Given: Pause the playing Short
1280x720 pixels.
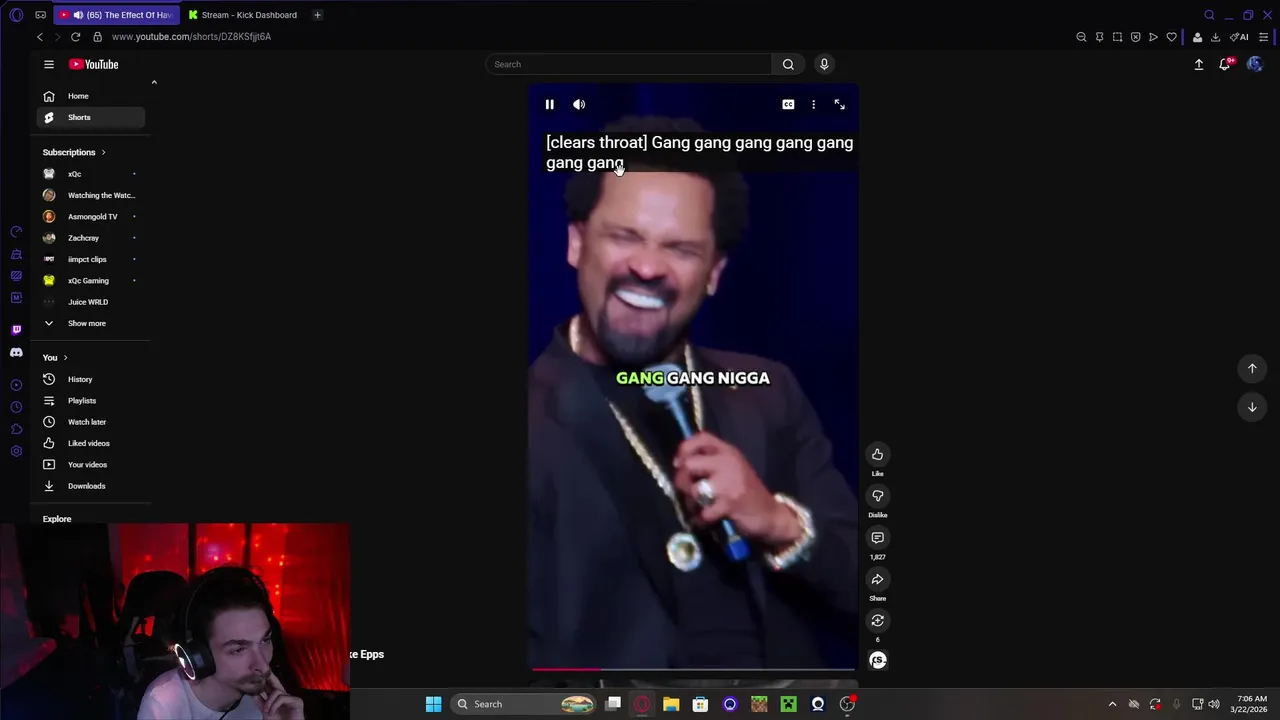Looking at the screenshot, I should pyautogui.click(x=549, y=104).
